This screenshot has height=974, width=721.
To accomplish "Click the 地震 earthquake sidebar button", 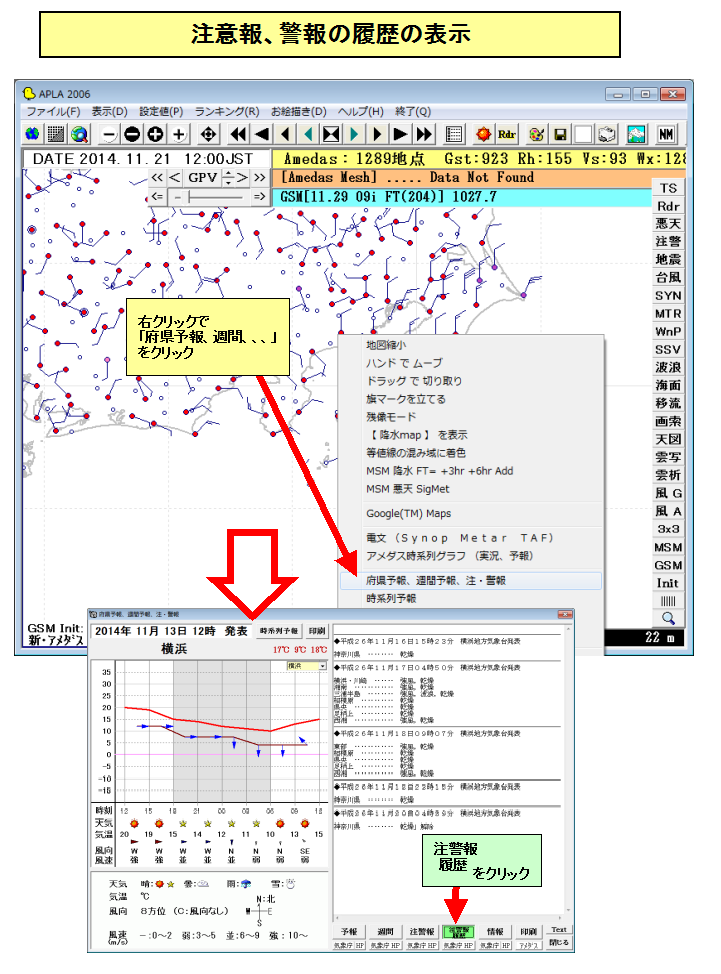I will pyautogui.click(x=668, y=260).
